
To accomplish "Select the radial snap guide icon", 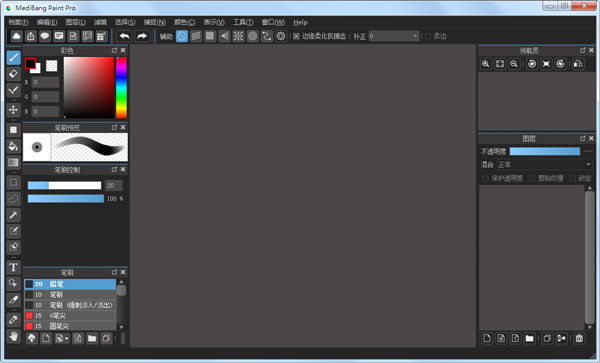I will [238, 36].
